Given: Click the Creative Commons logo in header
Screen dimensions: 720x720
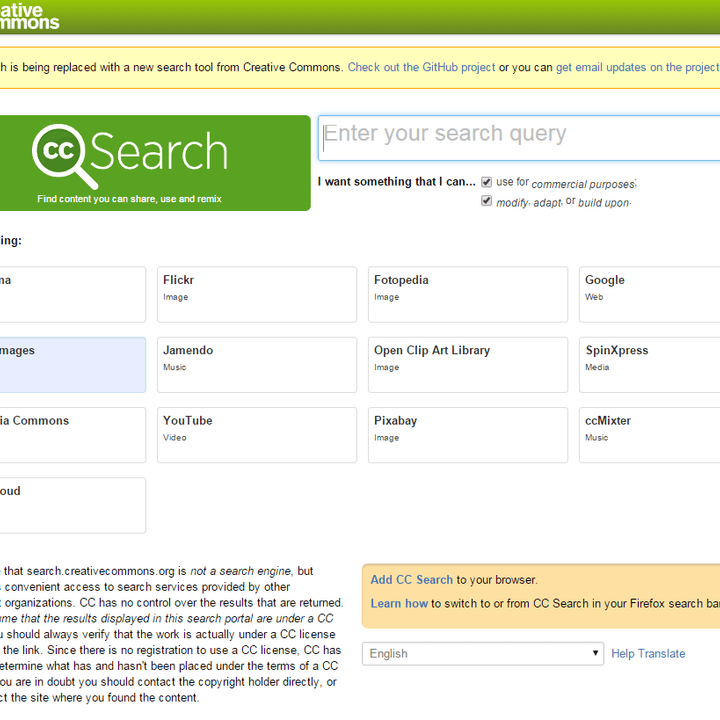Looking at the screenshot, I should pyautogui.click(x=29, y=16).
